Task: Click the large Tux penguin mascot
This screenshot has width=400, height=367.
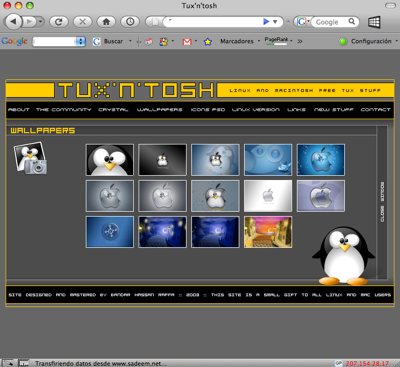Action: [343, 256]
